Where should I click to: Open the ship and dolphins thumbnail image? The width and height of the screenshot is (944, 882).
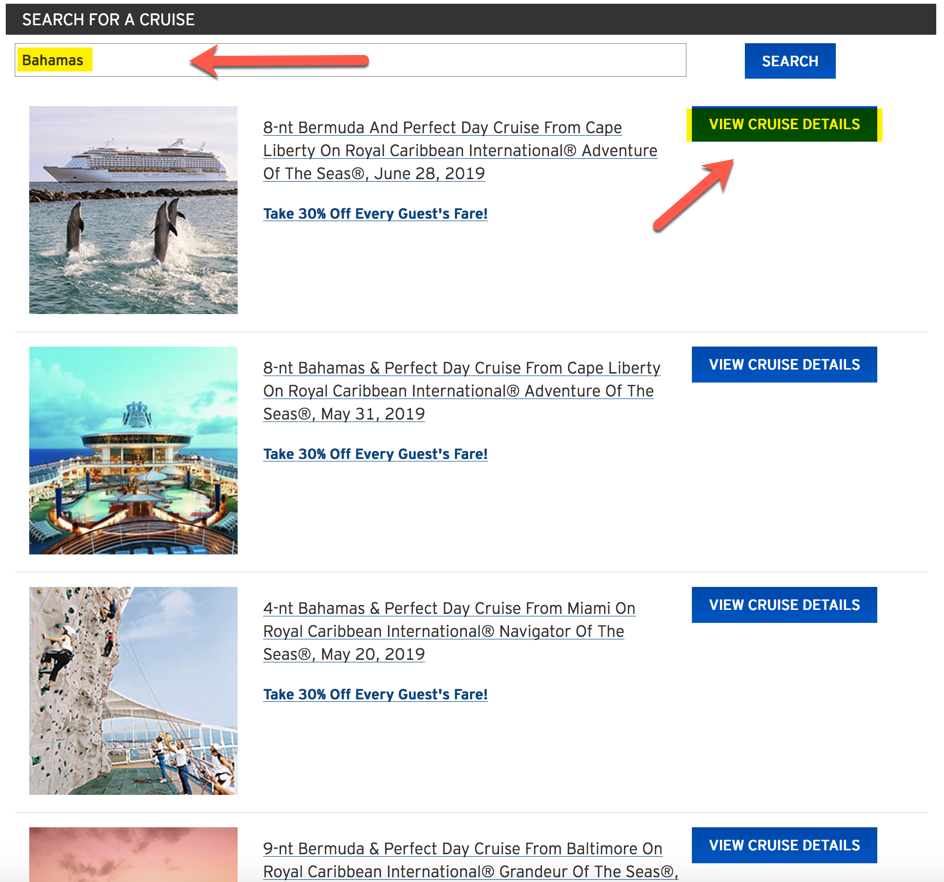pos(133,210)
